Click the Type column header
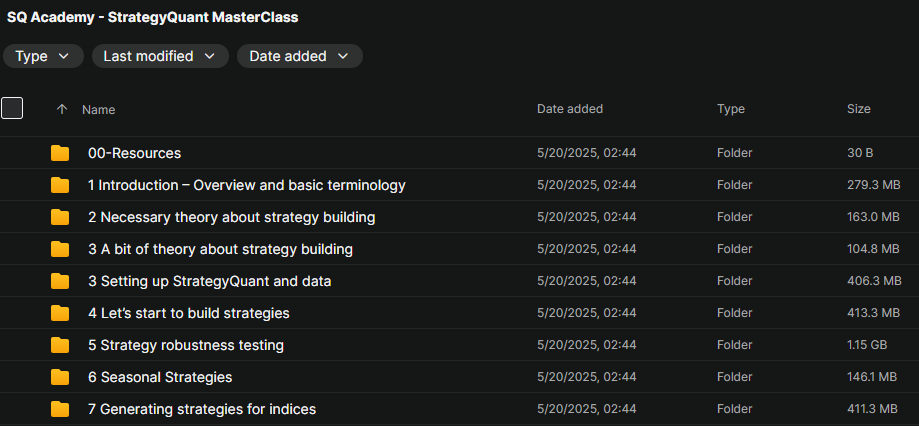Viewport: 919px width, 426px height. coord(731,109)
